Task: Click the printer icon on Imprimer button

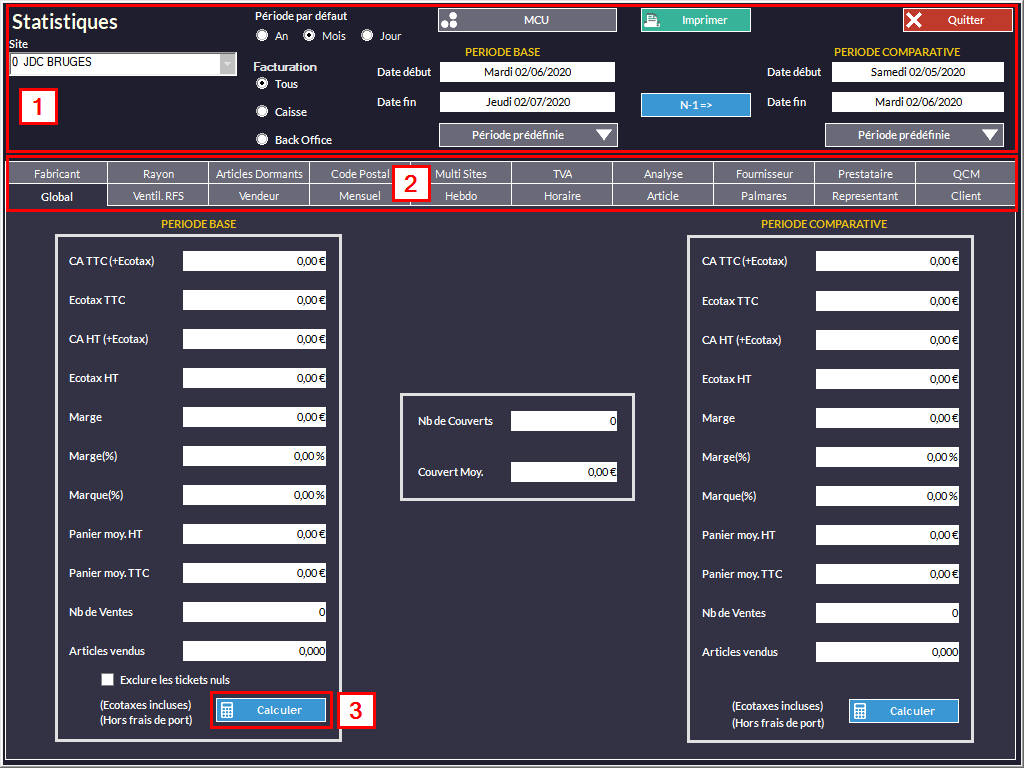Action: click(652, 20)
